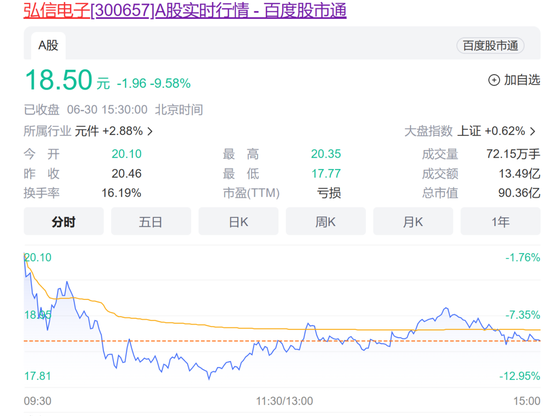Click the 最高 value 20.35
This screenshot has width=550, height=416.
click(x=326, y=154)
